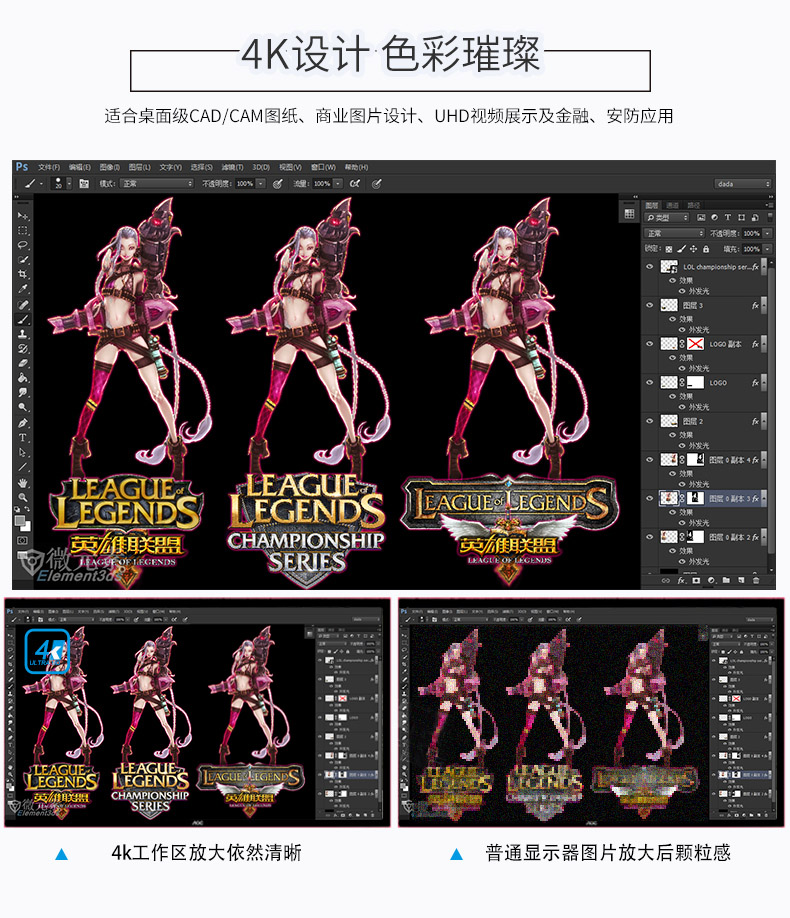
Task: Lock transparent pixels icon in Layers panel
Action: pyautogui.click(x=669, y=249)
